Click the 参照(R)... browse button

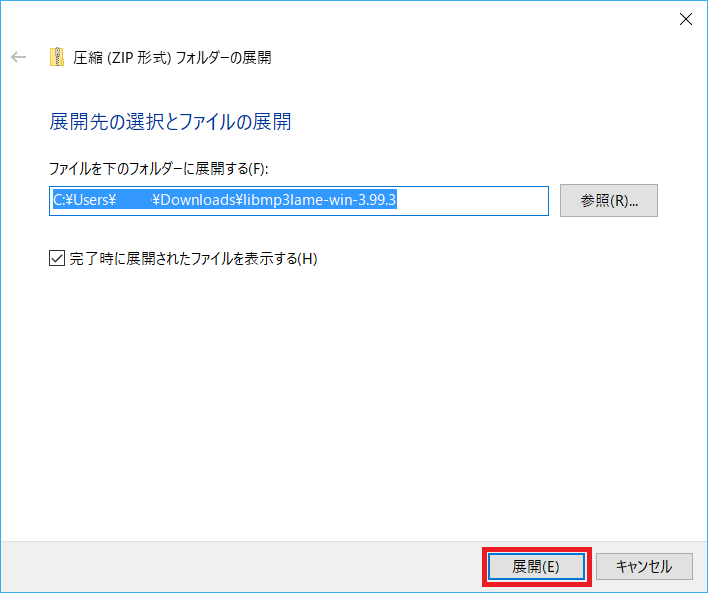[609, 201]
